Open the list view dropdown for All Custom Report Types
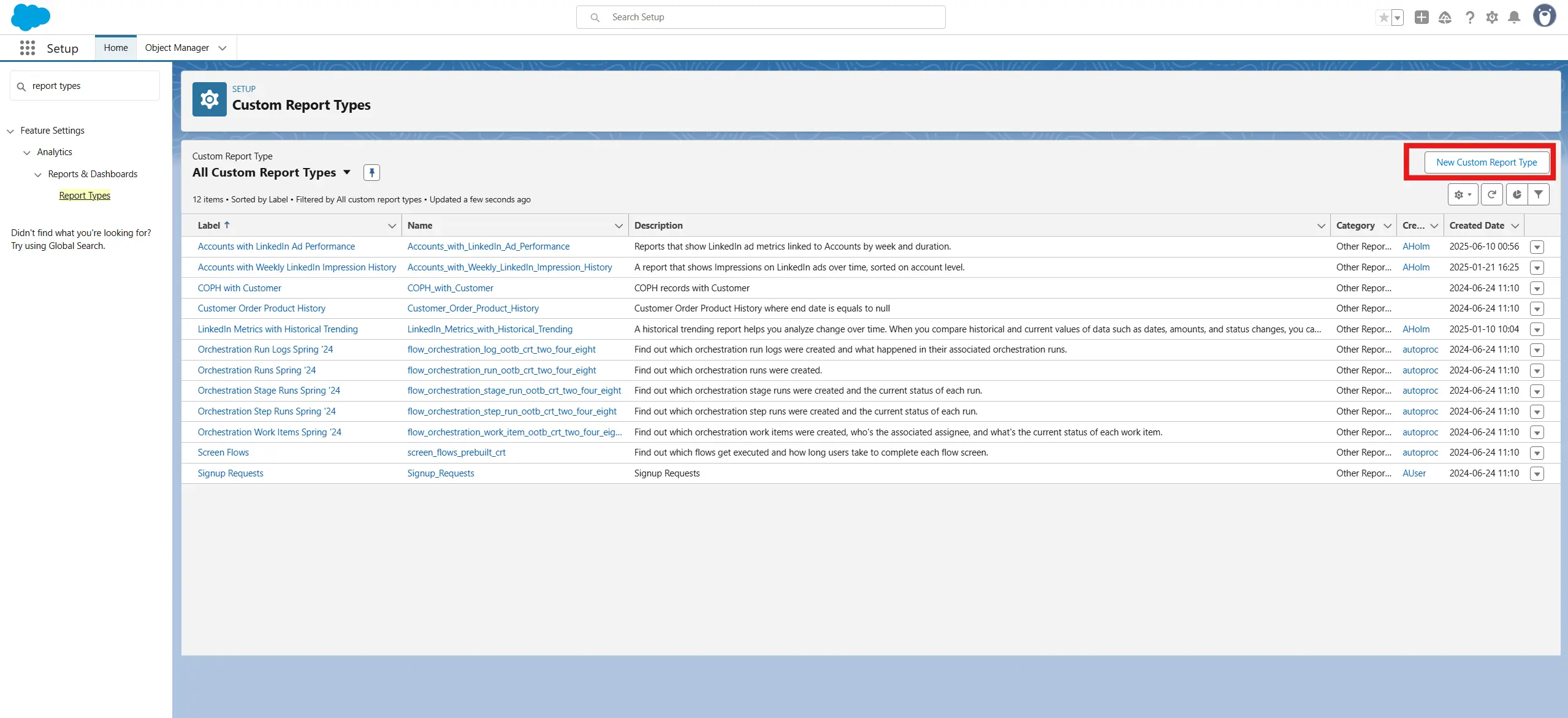The width and height of the screenshot is (1568, 718). point(347,172)
